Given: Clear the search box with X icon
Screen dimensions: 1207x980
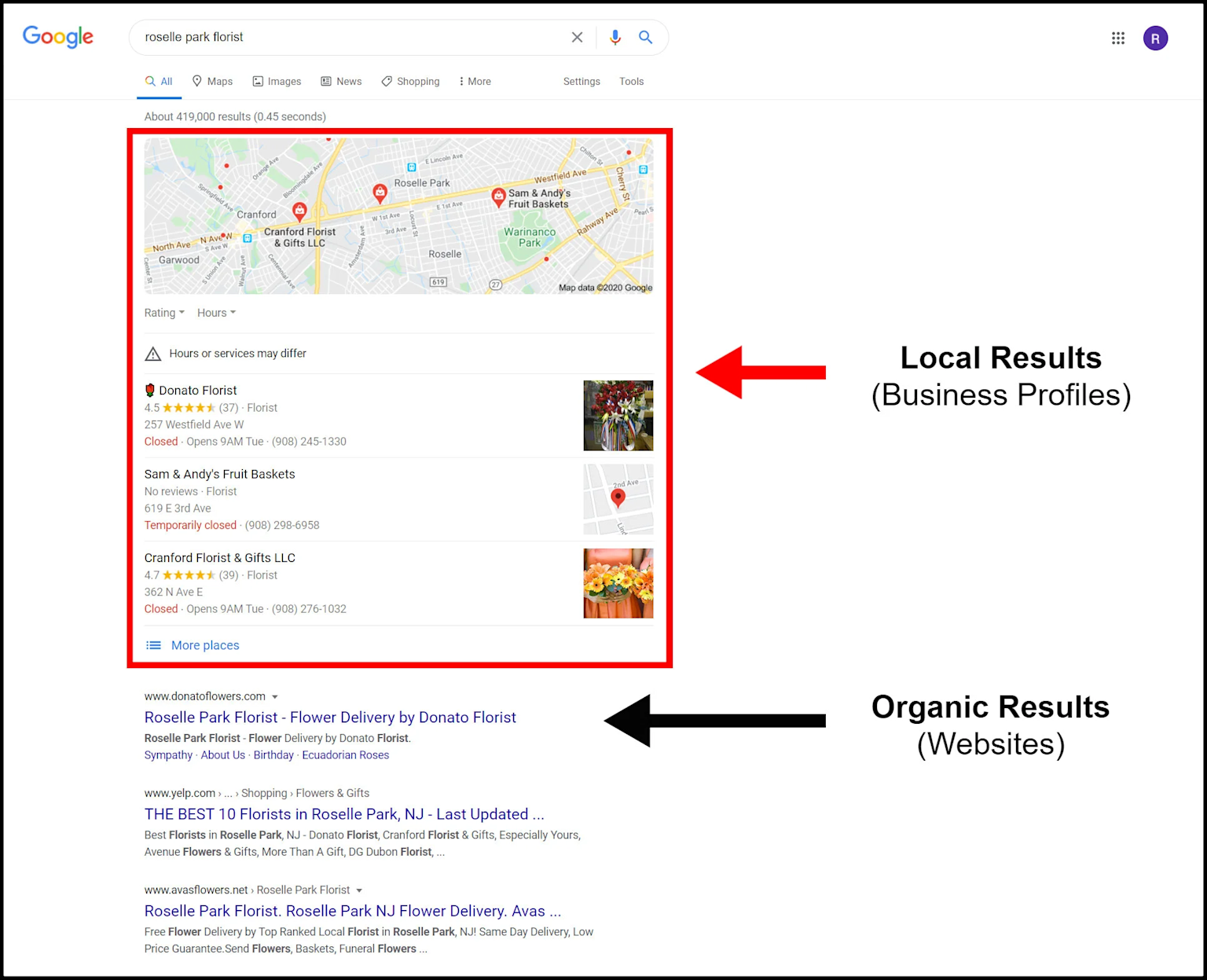Looking at the screenshot, I should 577,37.
